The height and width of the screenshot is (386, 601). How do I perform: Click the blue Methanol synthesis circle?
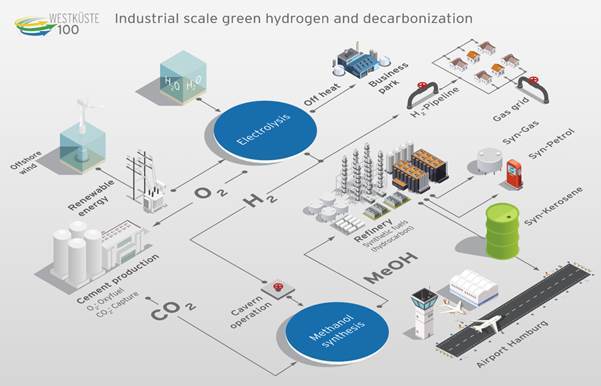coord(338,332)
